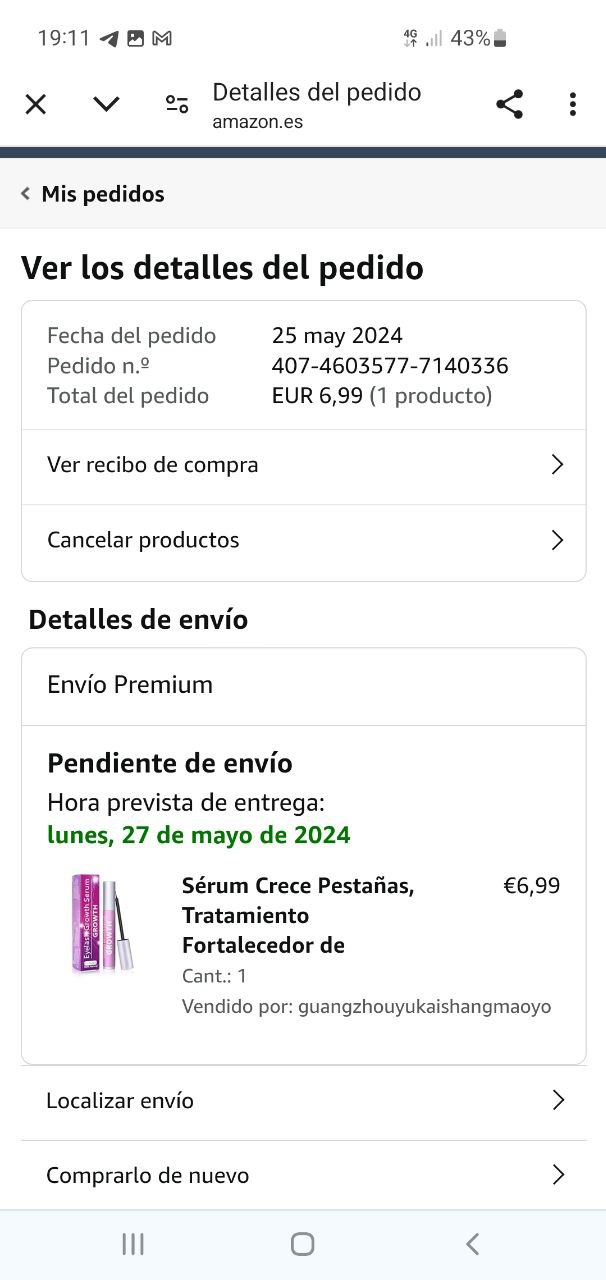This screenshot has width=606, height=1280.
Task: Open Localizar envío tracking
Action: (x=120, y=1101)
